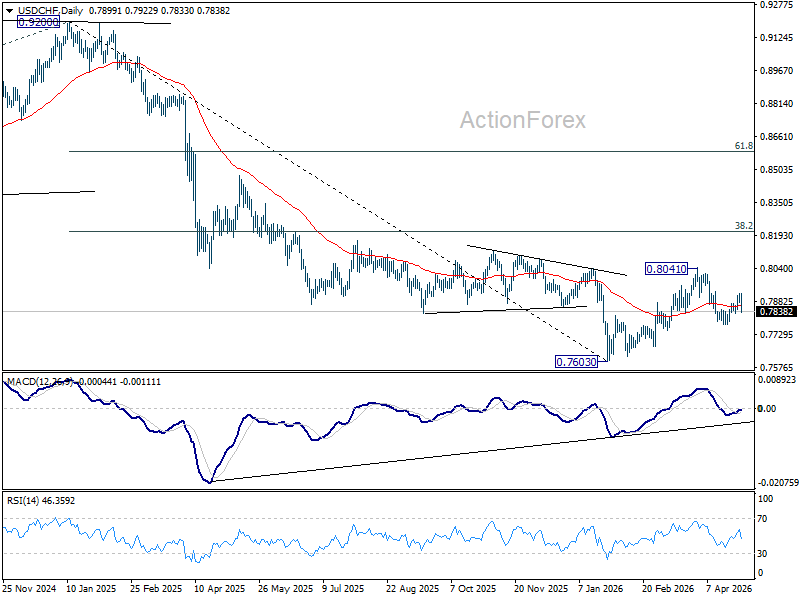800x600 pixels.
Task: Click the RSI 30 oversold level label
Action: pos(762,554)
